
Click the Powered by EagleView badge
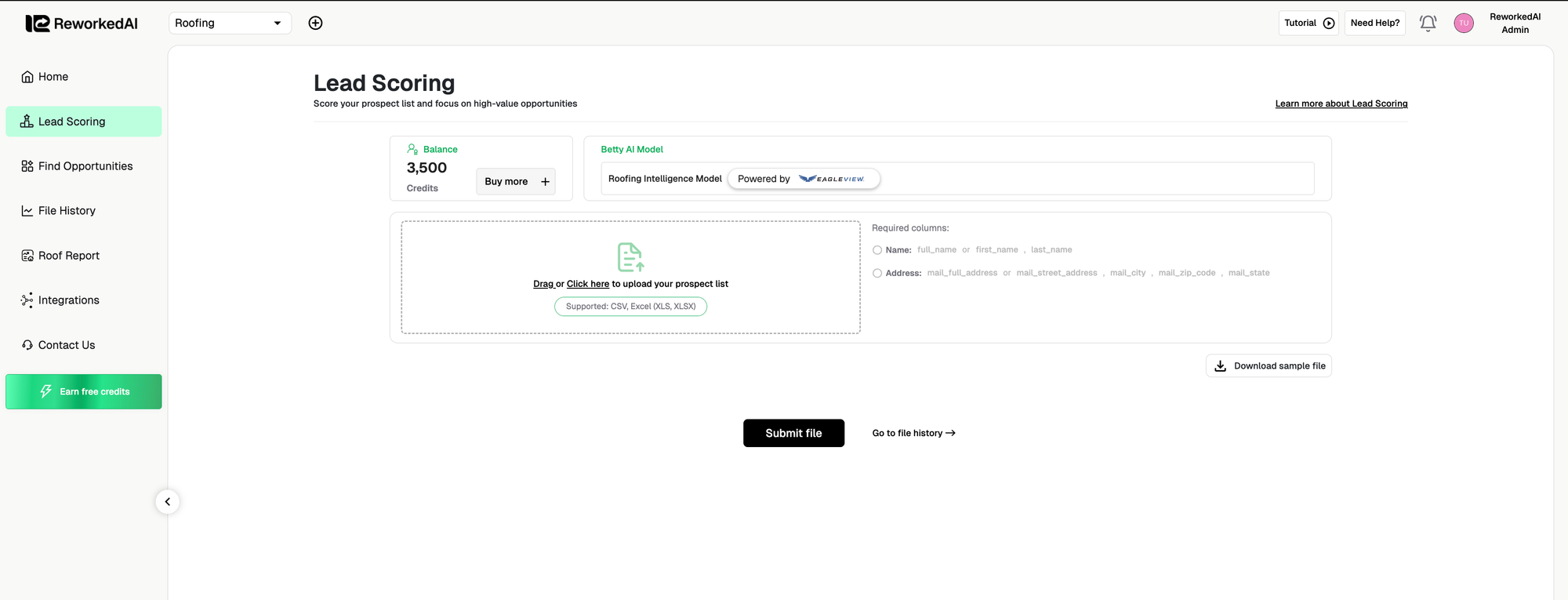coord(803,179)
